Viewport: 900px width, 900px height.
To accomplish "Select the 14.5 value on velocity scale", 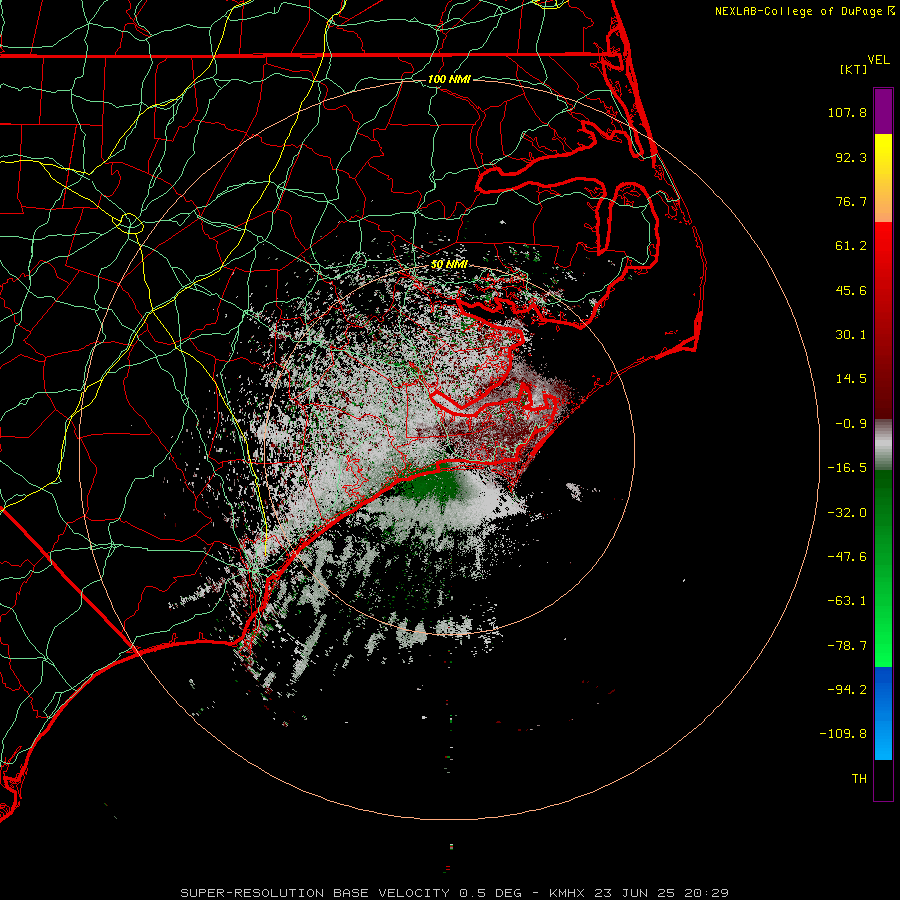I will 851,379.
